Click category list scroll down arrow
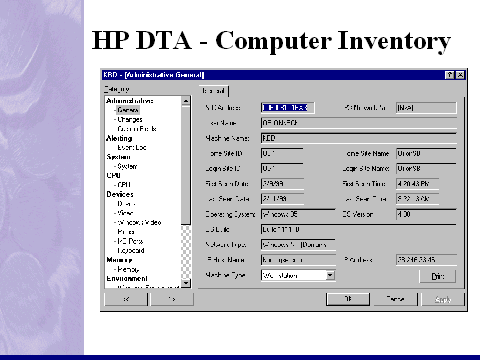The width and height of the screenshot is (480, 360). click(186, 283)
